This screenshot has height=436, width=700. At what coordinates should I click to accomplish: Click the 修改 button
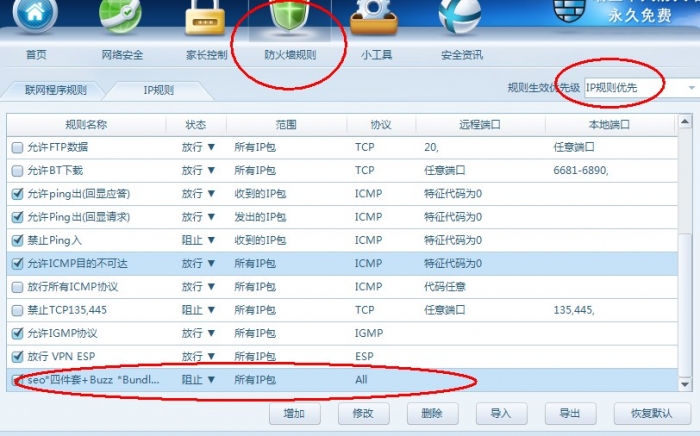(x=363, y=414)
